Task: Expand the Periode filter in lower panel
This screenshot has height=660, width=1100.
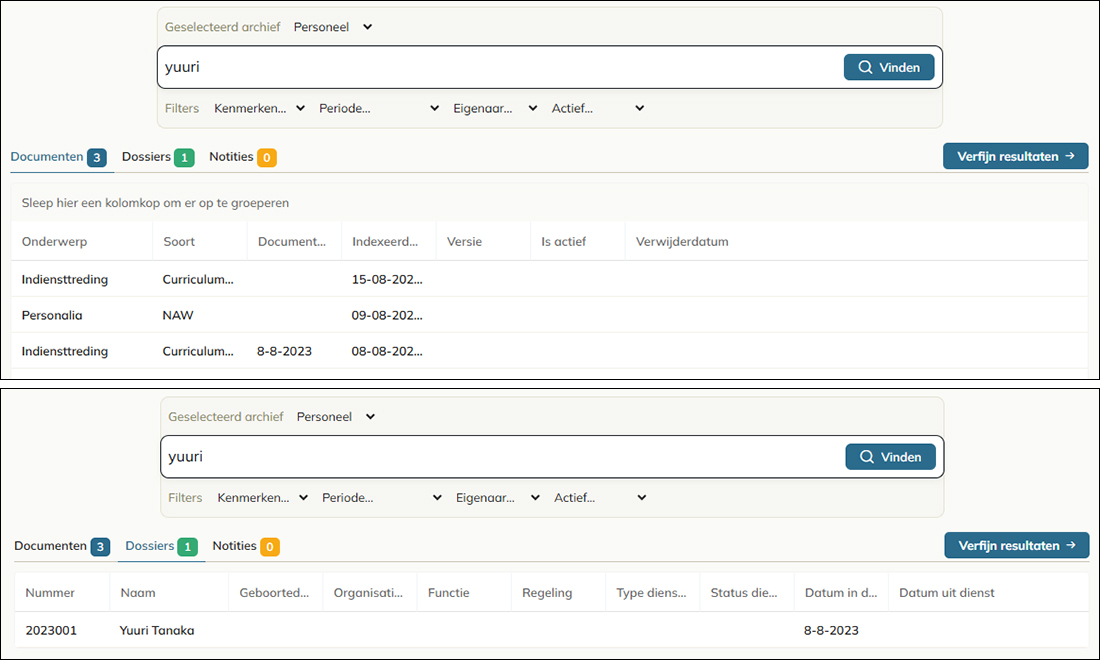Action: click(x=382, y=497)
